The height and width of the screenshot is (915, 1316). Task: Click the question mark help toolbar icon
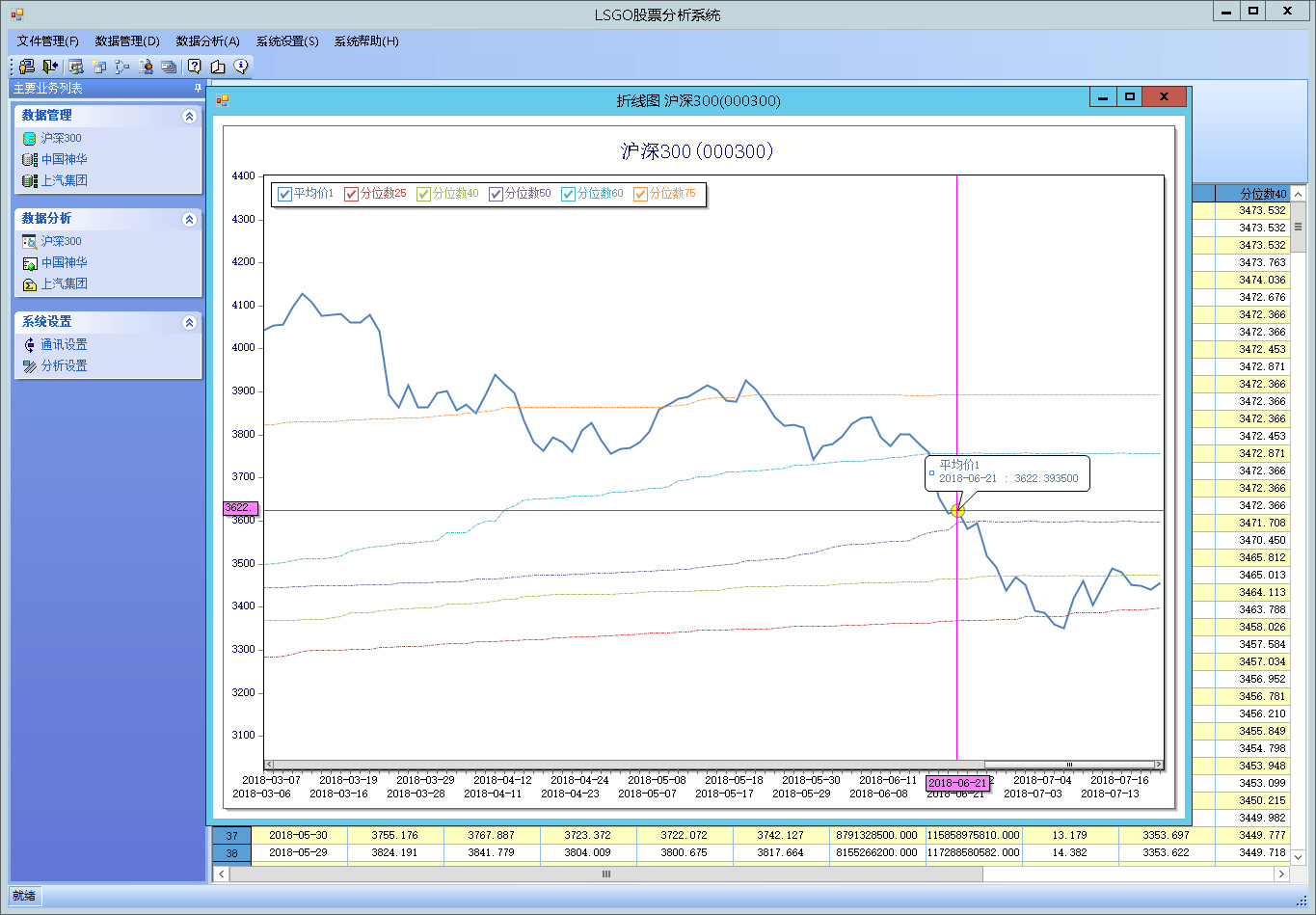[x=195, y=67]
